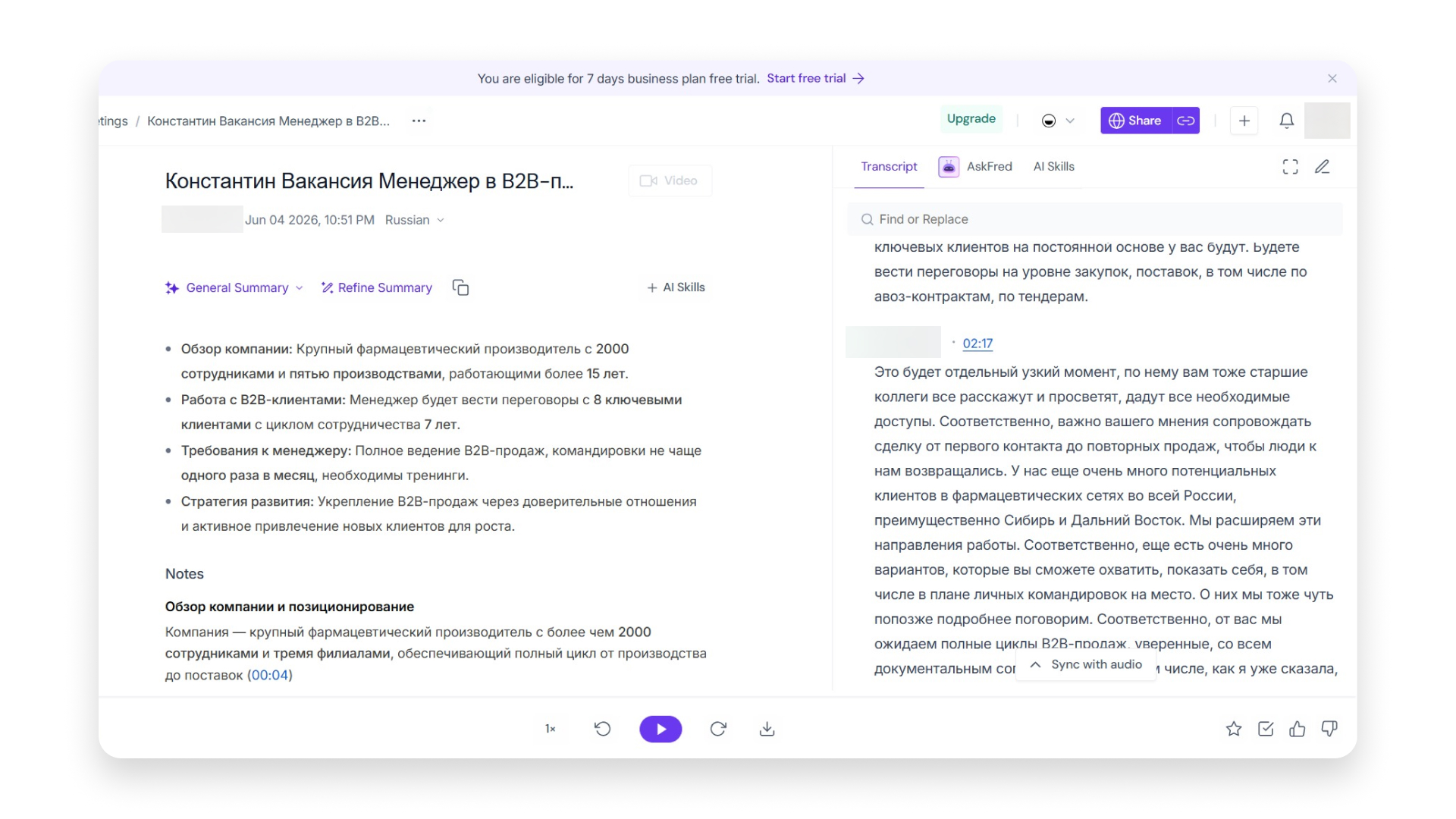The image size is (1456, 819).
Task: Give thumbs up feedback
Action: (x=1298, y=729)
